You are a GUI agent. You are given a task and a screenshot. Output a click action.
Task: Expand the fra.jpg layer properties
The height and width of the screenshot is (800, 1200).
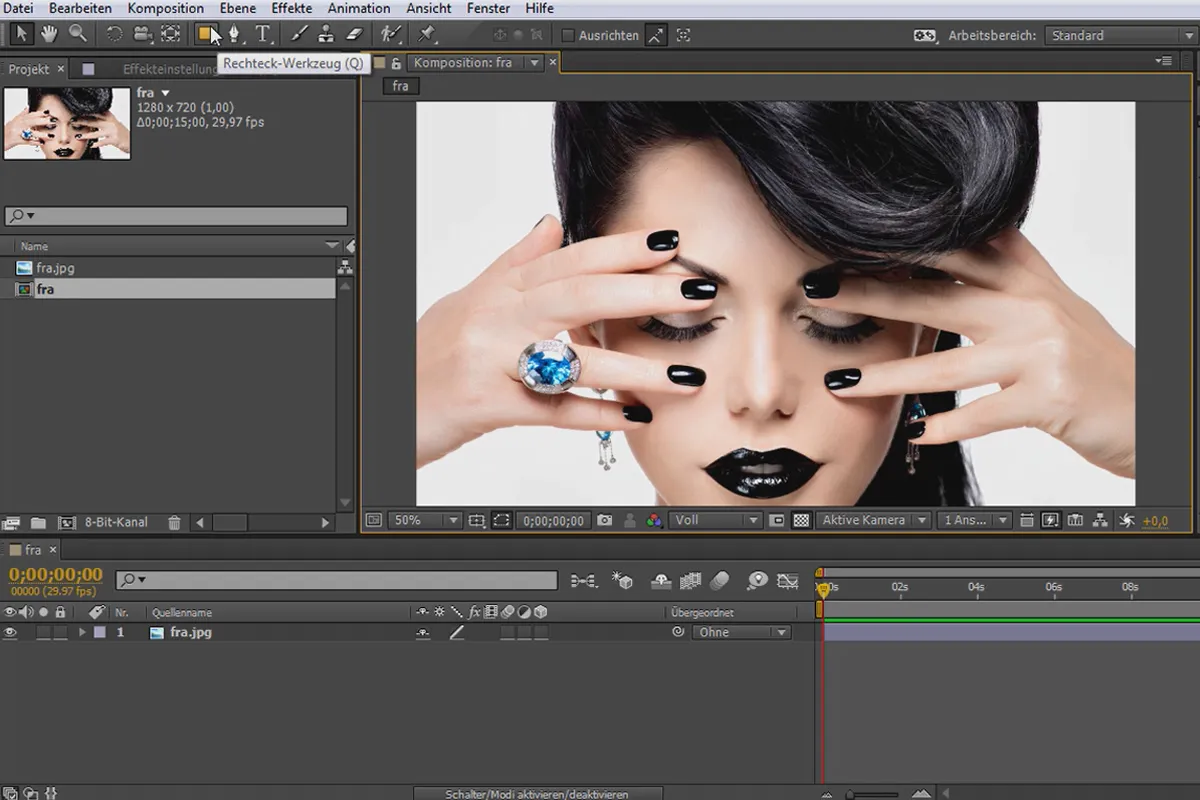point(83,632)
